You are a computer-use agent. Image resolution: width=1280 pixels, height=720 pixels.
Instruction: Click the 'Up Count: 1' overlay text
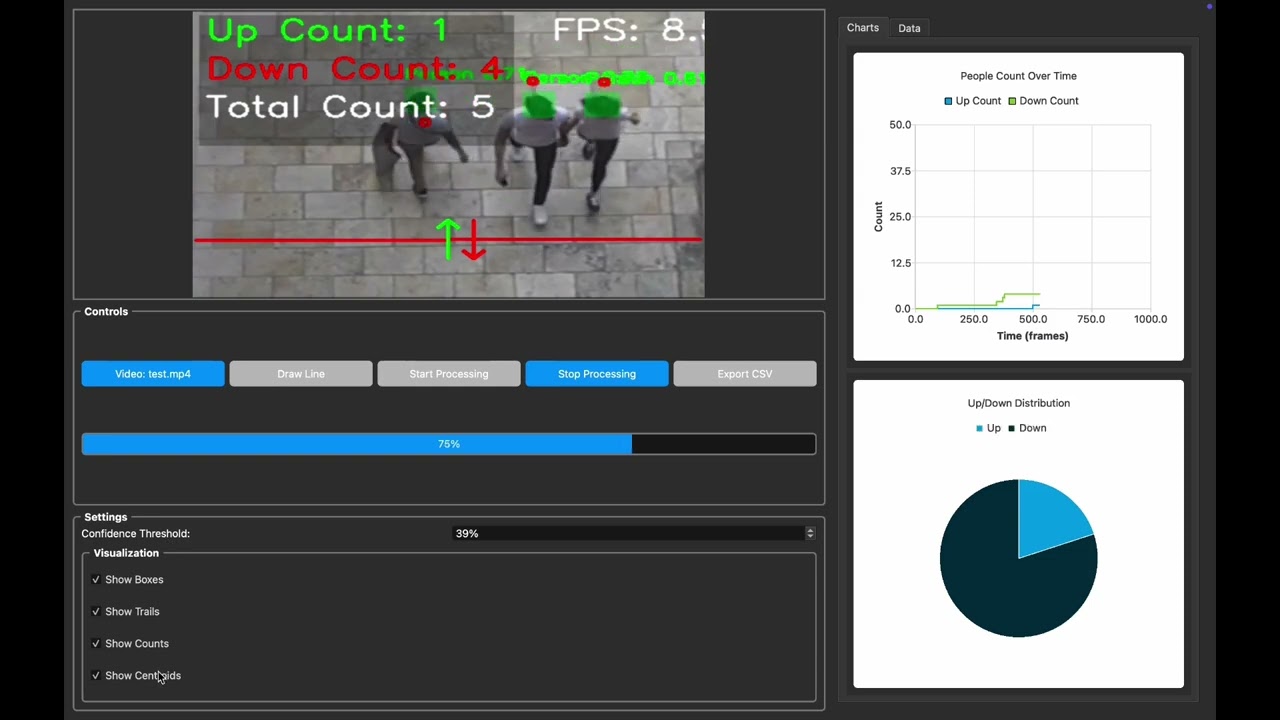pyautogui.click(x=326, y=30)
